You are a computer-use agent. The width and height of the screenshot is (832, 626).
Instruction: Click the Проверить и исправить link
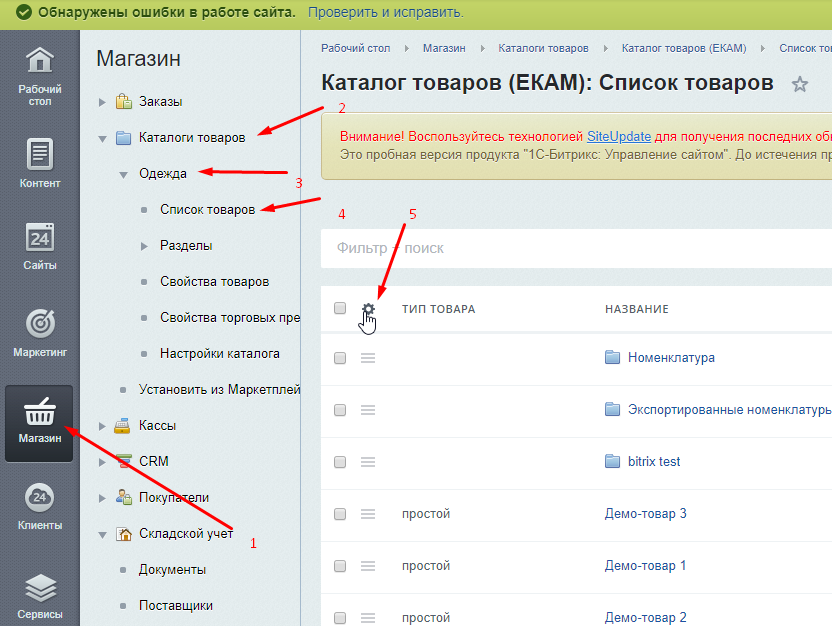point(386,12)
